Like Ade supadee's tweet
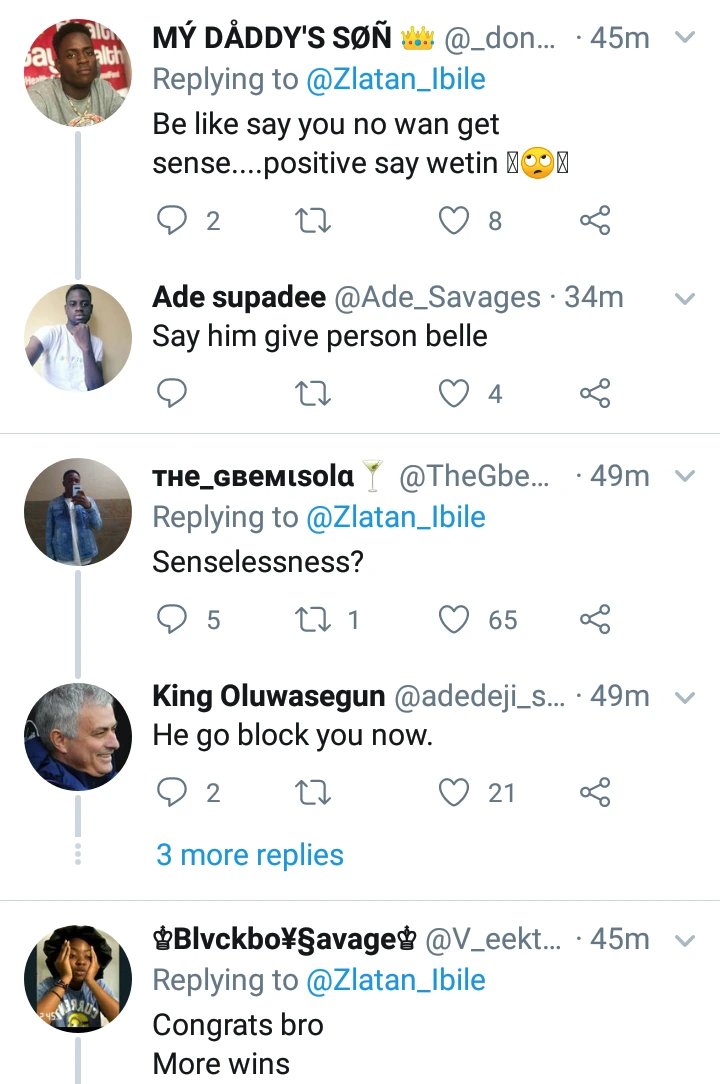The width and height of the screenshot is (720, 1084). pos(455,394)
